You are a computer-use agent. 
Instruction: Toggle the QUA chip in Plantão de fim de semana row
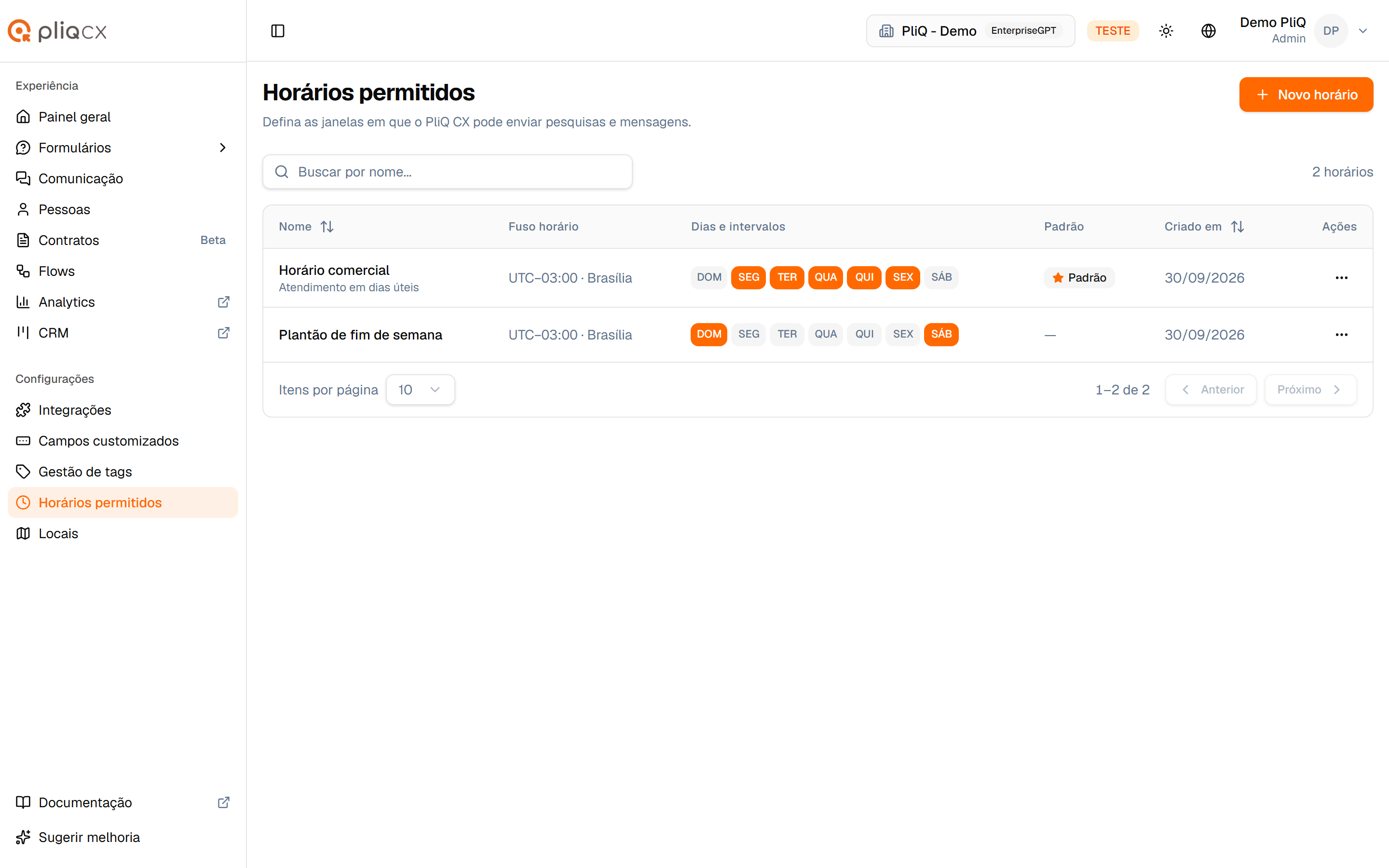point(825,334)
